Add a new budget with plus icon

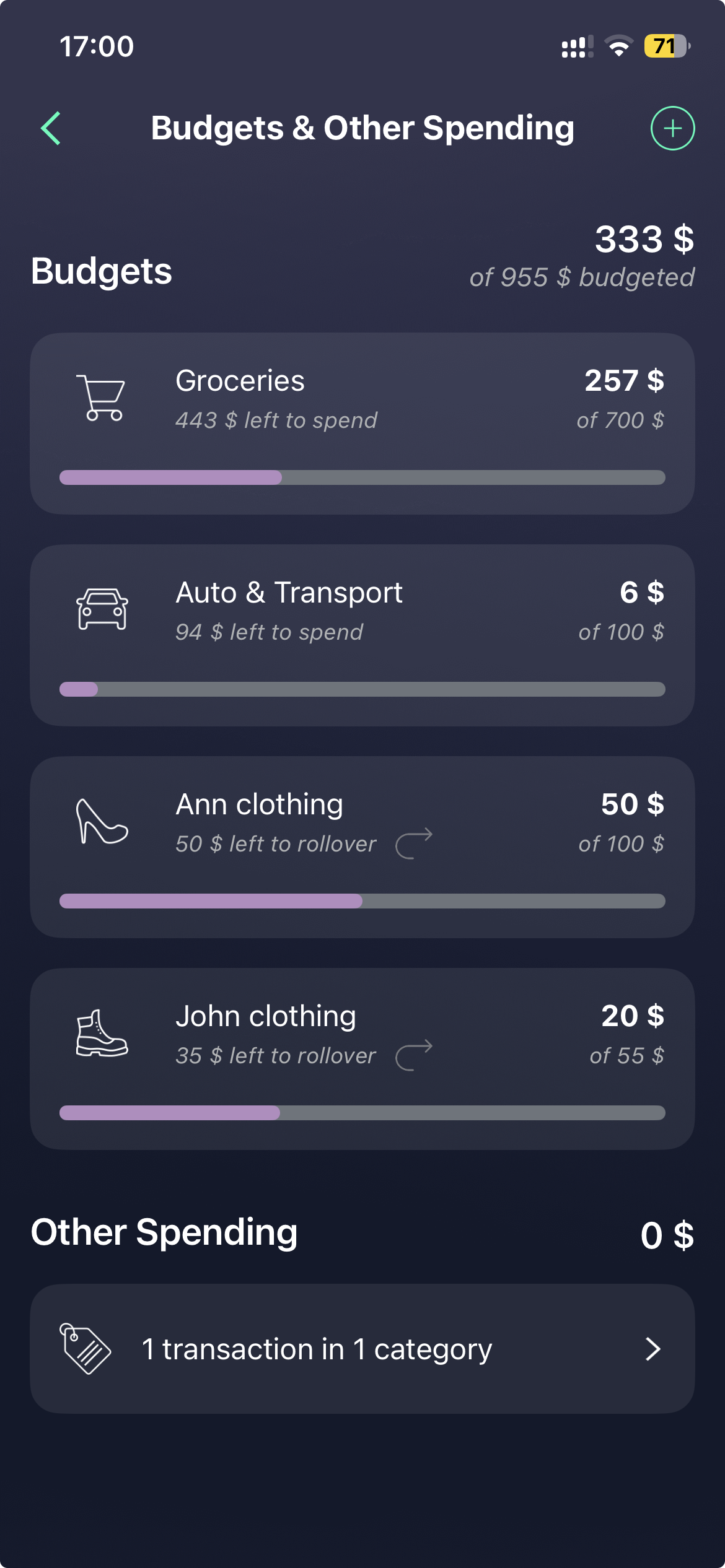click(672, 128)
